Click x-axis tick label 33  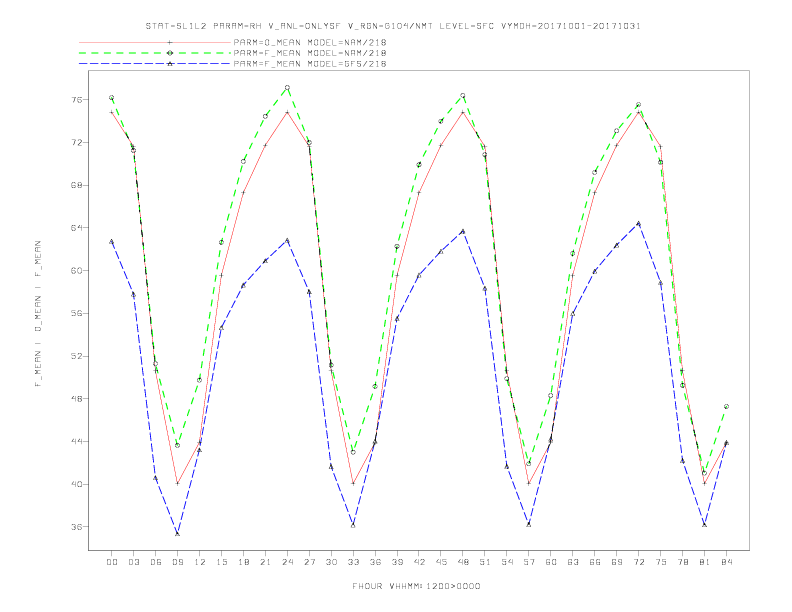click(353, 562)
